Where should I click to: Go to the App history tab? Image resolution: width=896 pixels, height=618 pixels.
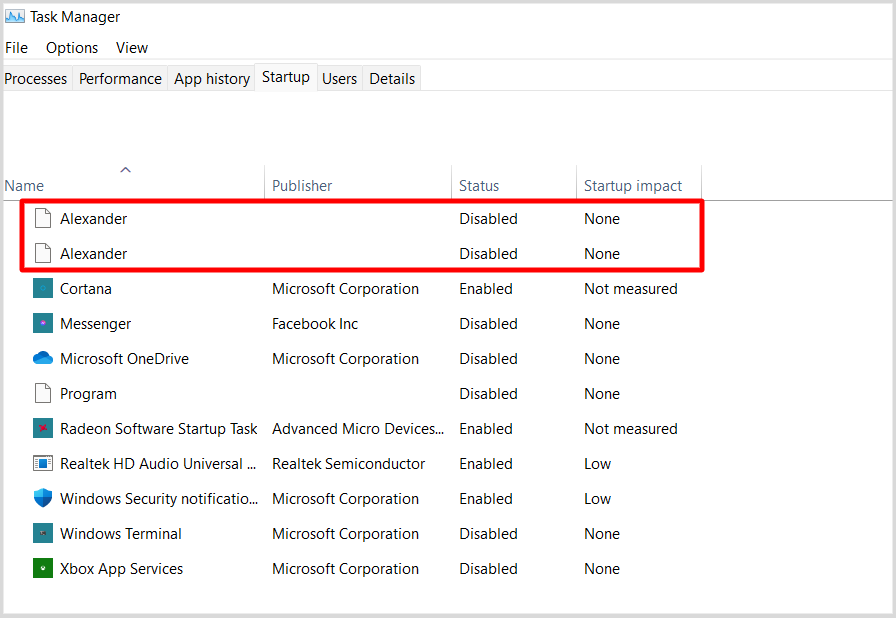pyautogui.click(x=212, y=79)
